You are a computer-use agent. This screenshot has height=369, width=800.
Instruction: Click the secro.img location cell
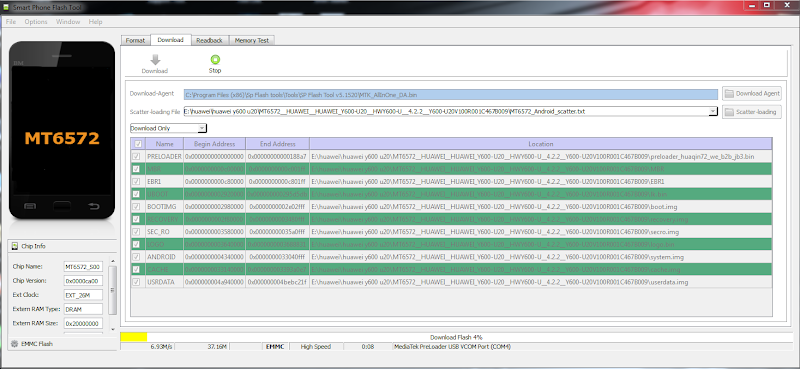[x=540, y=232]
